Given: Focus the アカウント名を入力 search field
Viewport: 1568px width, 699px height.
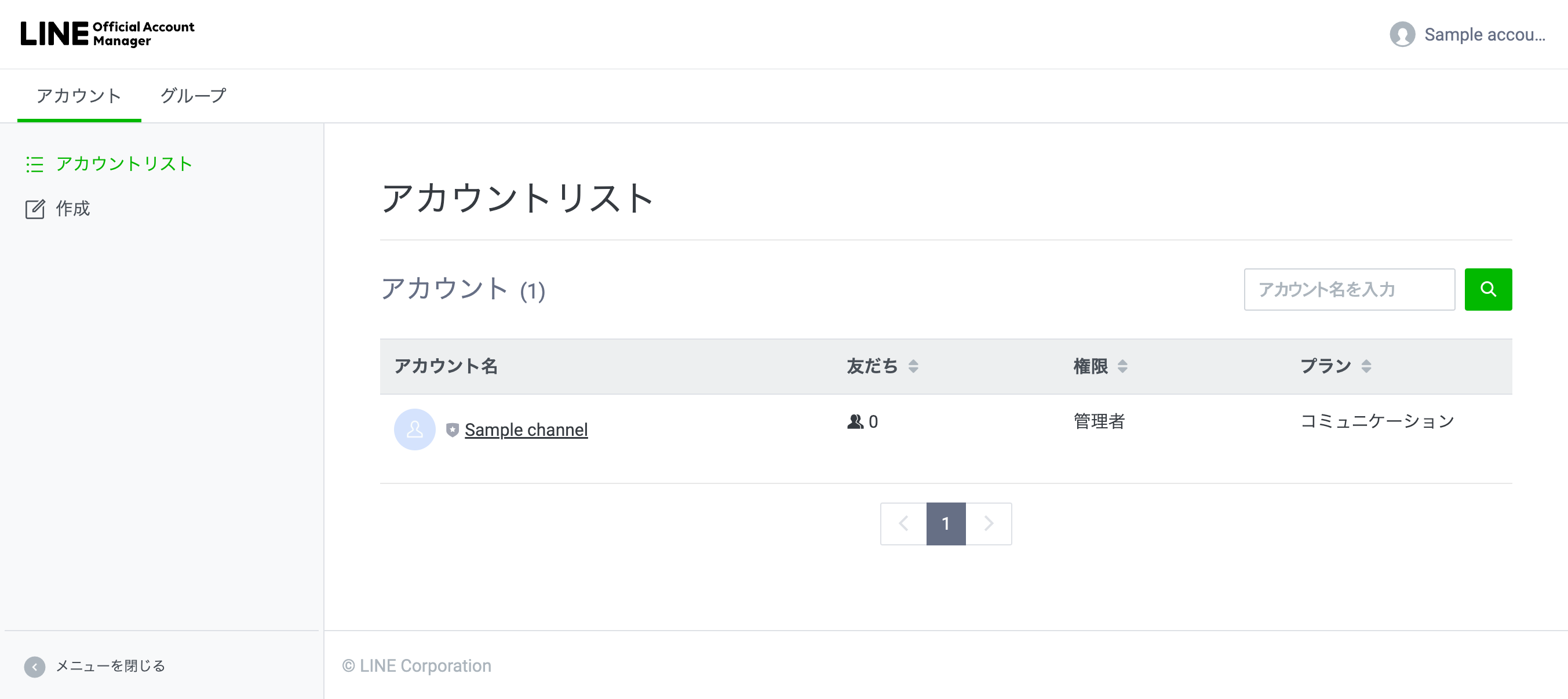Looking at the screenshot, I should 1350,289.
